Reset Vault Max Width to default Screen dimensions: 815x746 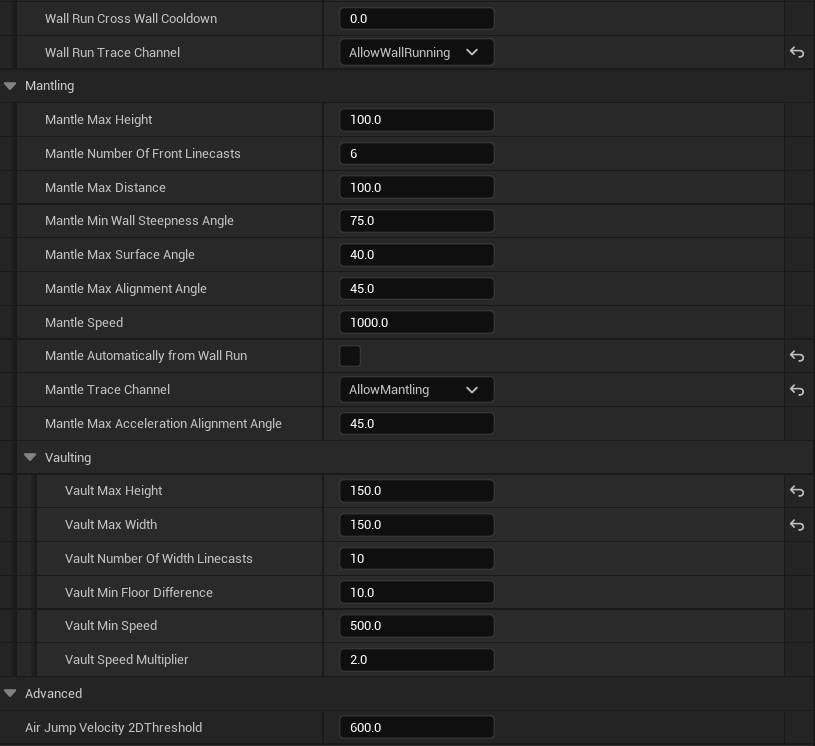tap(797, 525)
